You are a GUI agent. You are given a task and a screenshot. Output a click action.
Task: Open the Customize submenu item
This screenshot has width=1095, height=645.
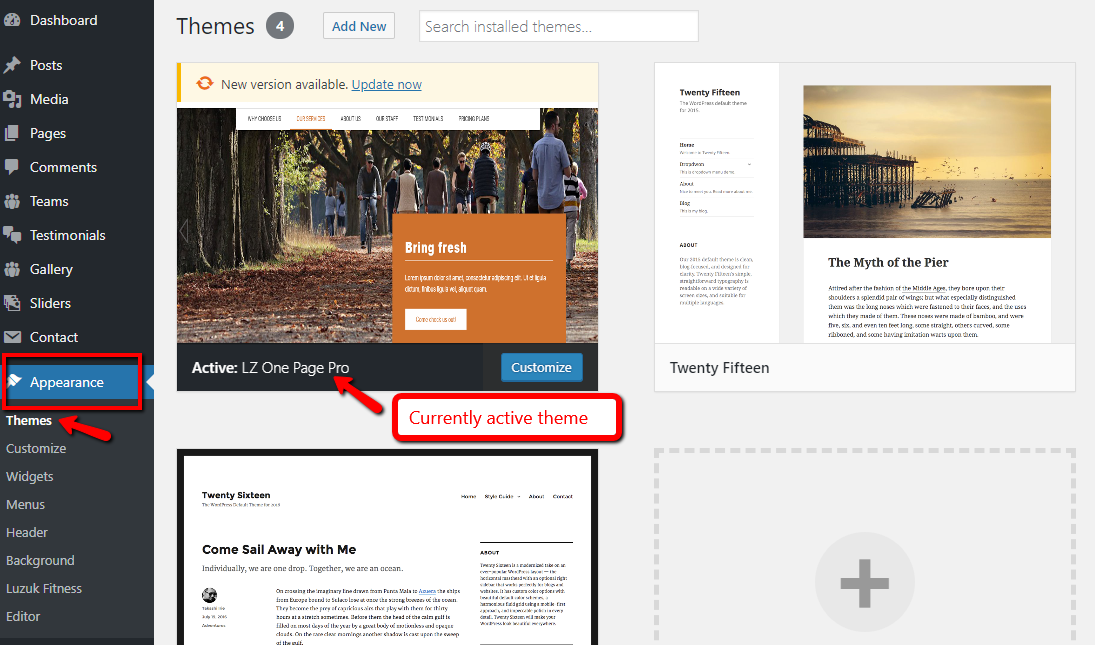point(36,448)
